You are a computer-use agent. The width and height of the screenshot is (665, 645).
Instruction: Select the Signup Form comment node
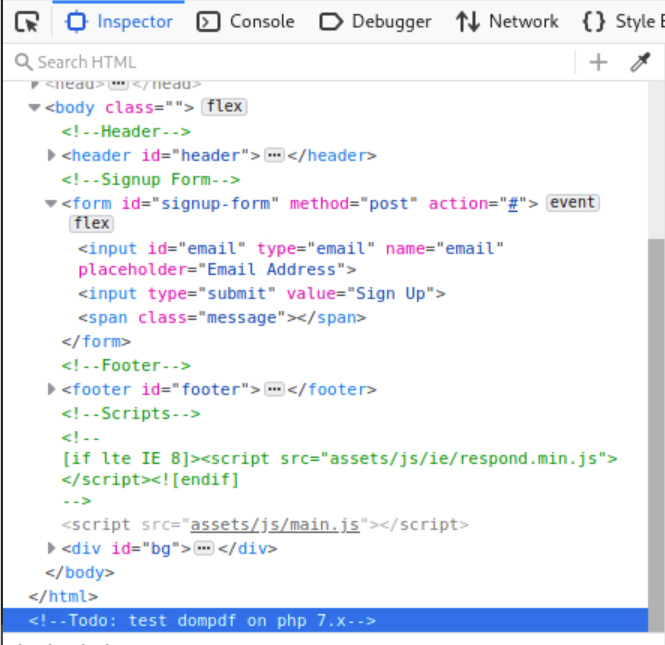pyautogui.click(x=151, y=180)
